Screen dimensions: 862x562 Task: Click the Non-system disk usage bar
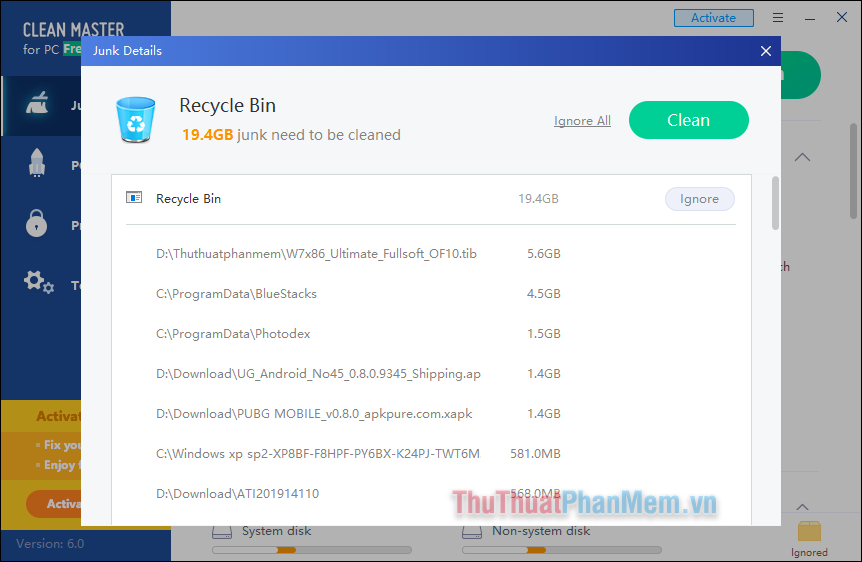coord(562,550)
